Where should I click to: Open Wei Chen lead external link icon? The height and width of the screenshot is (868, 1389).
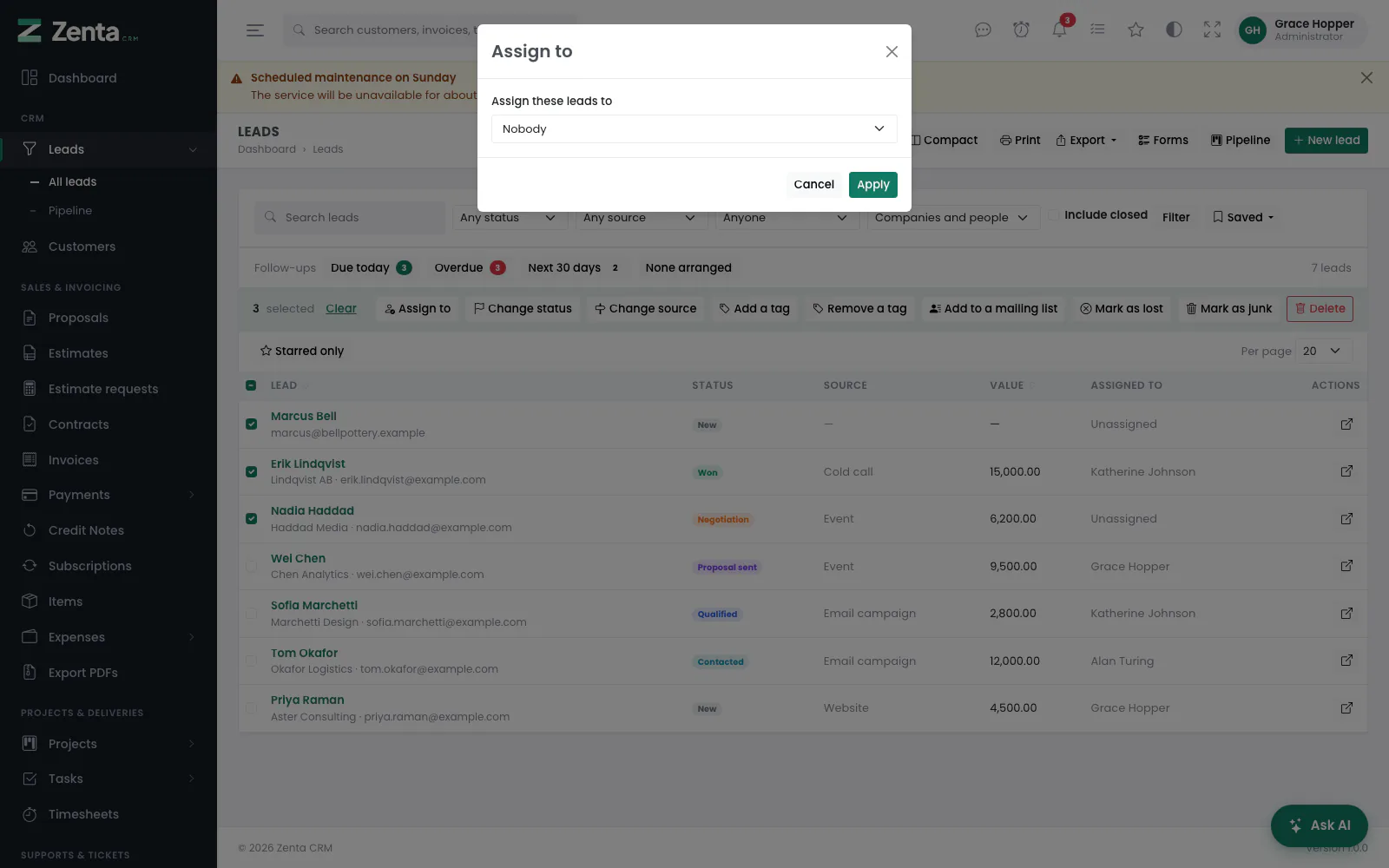click(1346, 566)
